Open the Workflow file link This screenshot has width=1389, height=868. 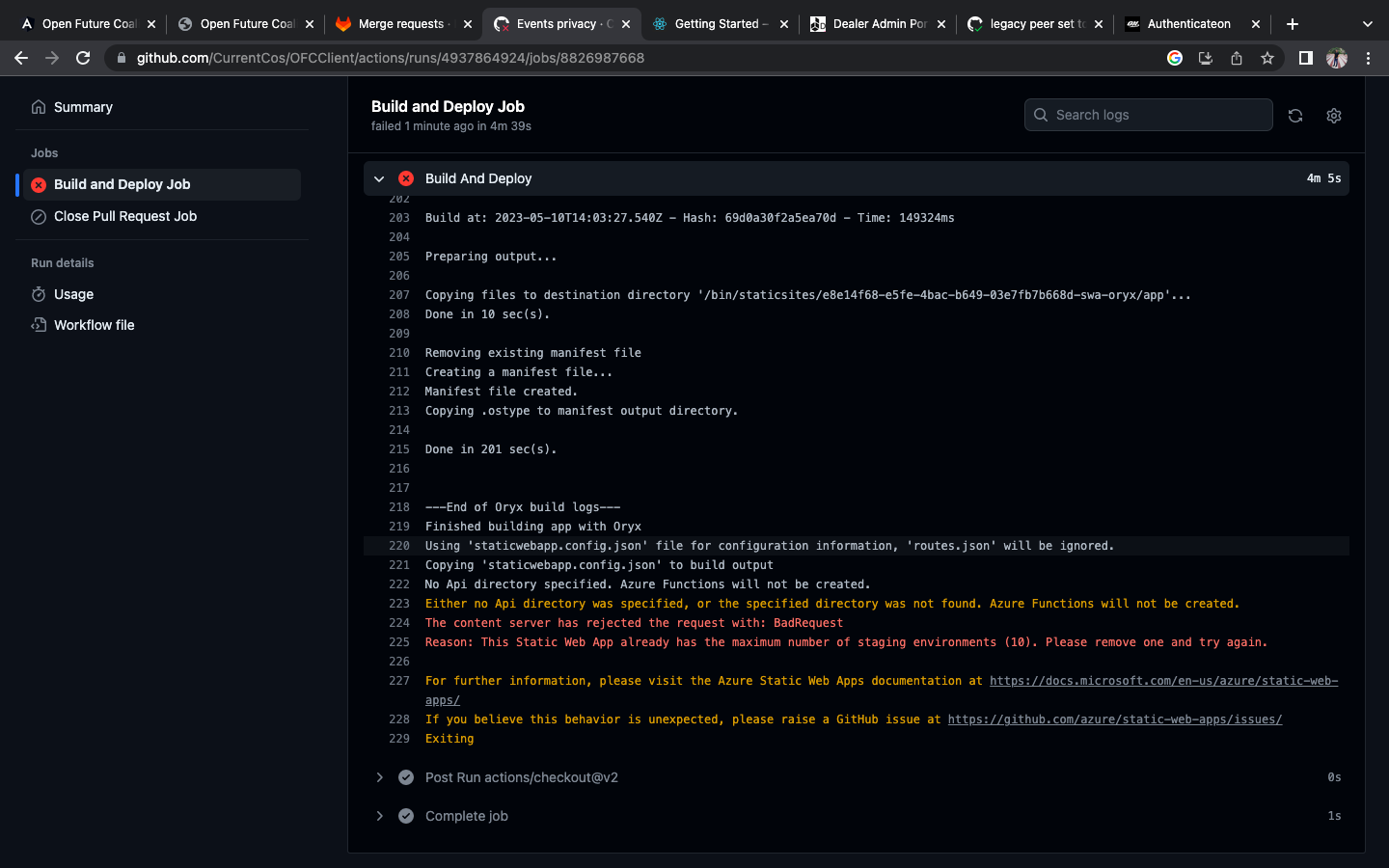(94, 325)
